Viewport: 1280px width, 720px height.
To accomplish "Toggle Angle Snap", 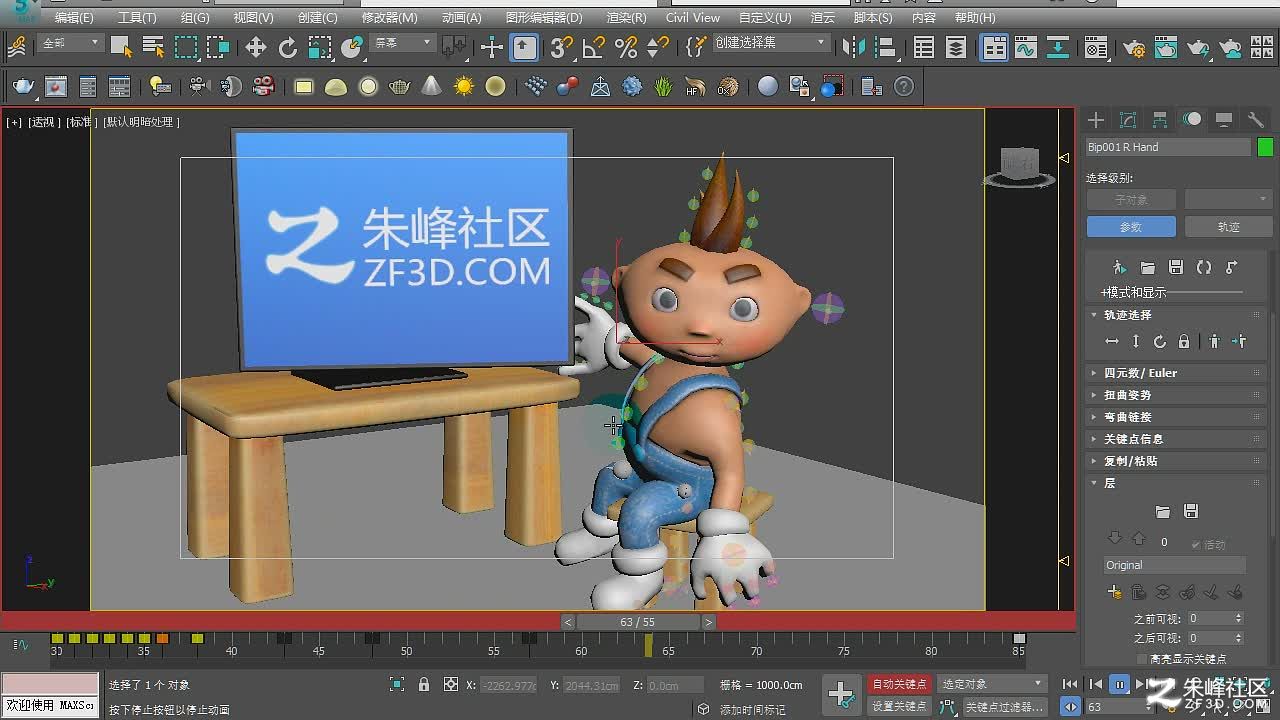I will tap(594, 47).
